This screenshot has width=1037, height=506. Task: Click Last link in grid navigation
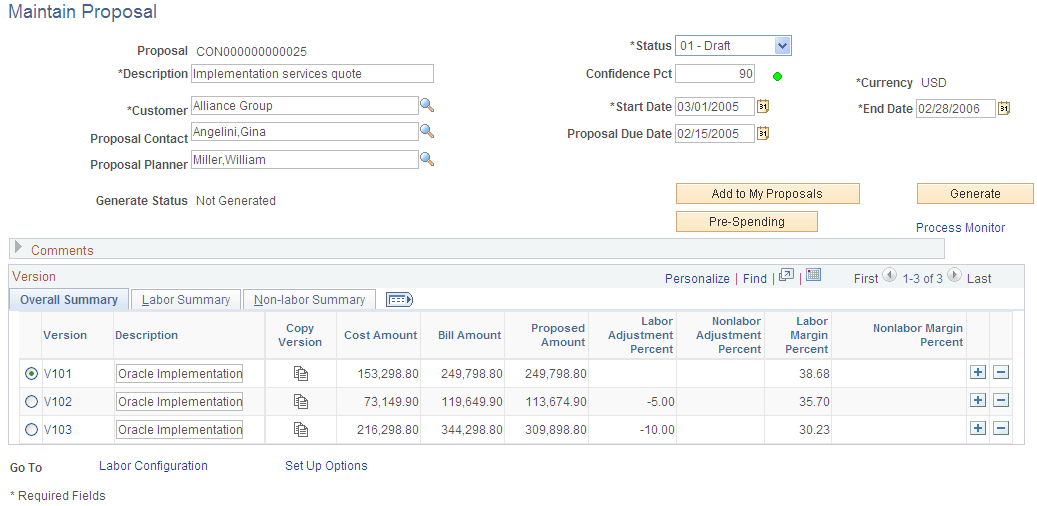pos(979,278)
